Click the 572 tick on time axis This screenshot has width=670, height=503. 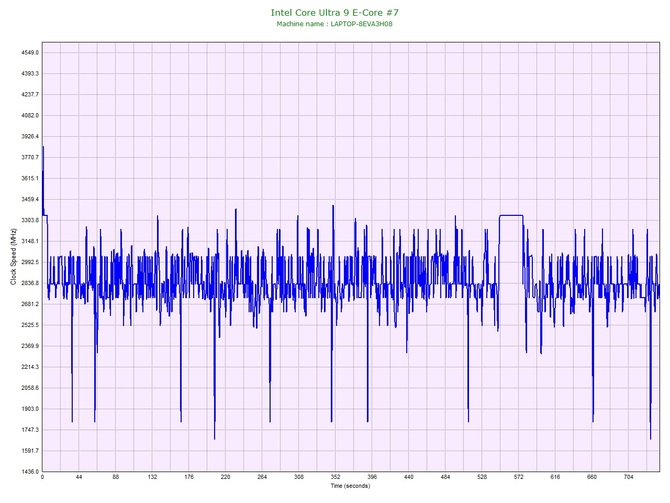point(519,477)
